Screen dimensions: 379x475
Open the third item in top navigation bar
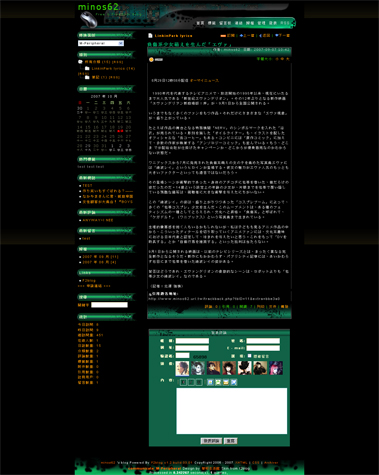click(x=225, y=23)
